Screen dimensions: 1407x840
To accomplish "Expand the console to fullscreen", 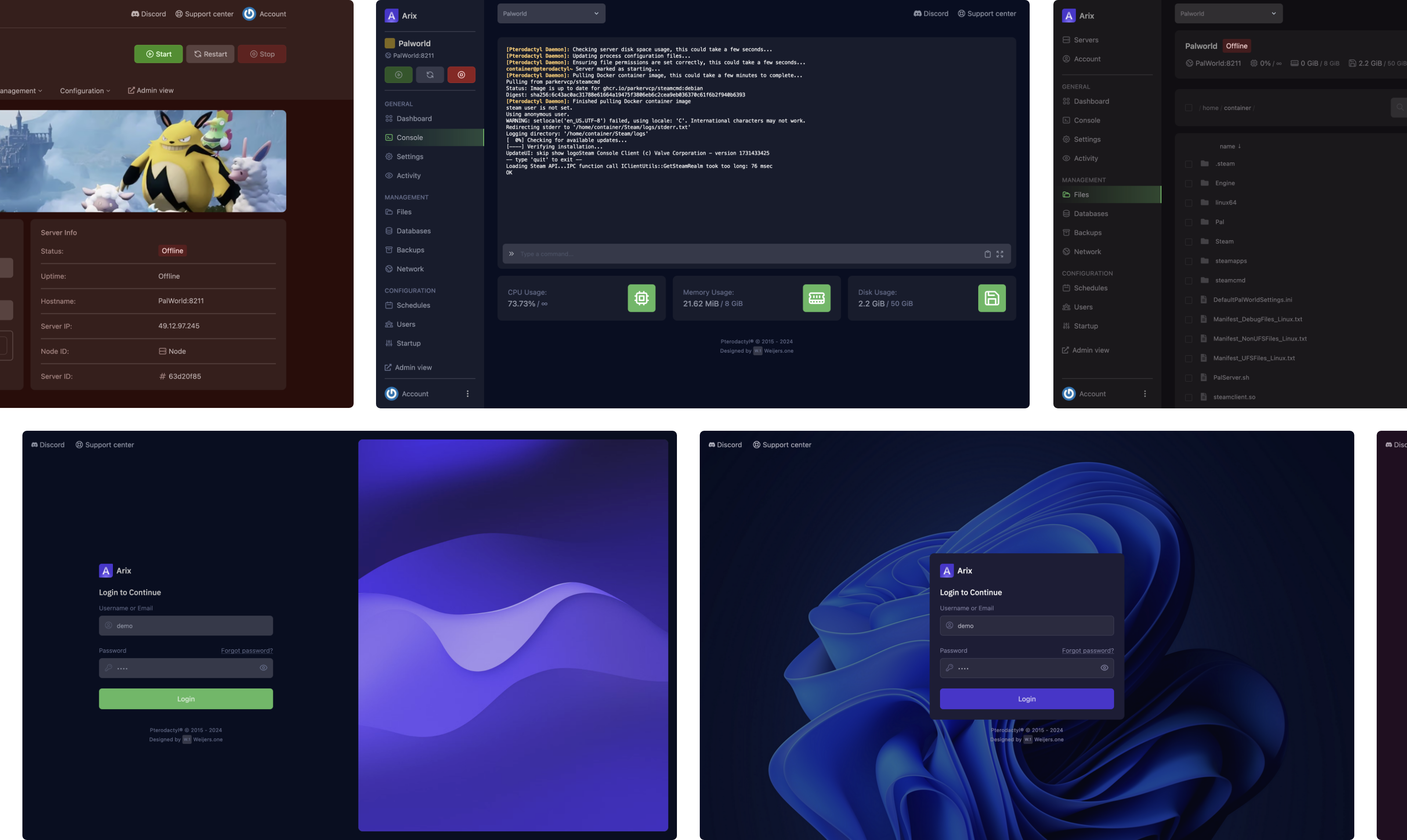I will (x=1000, y=254).
